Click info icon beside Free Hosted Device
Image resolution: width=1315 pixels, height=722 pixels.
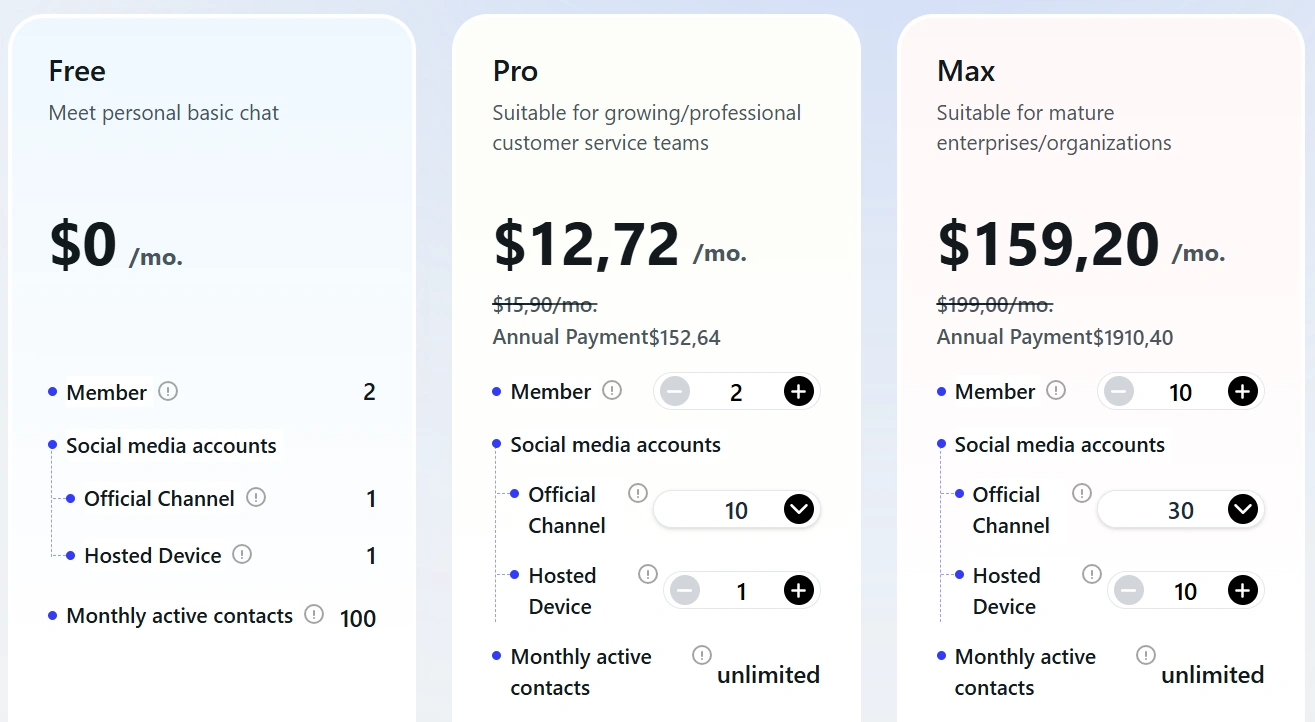click(242, 554)
